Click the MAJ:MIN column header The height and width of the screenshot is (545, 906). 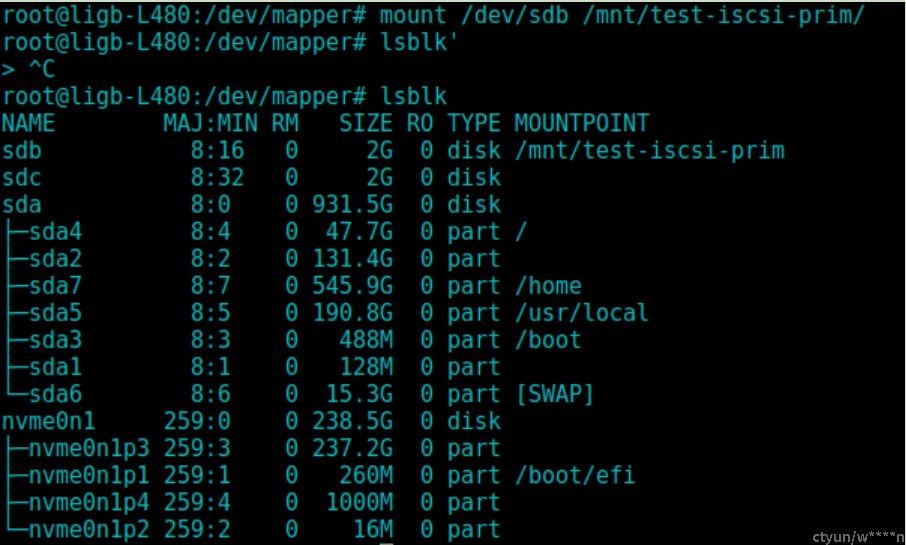pos(210,124)
